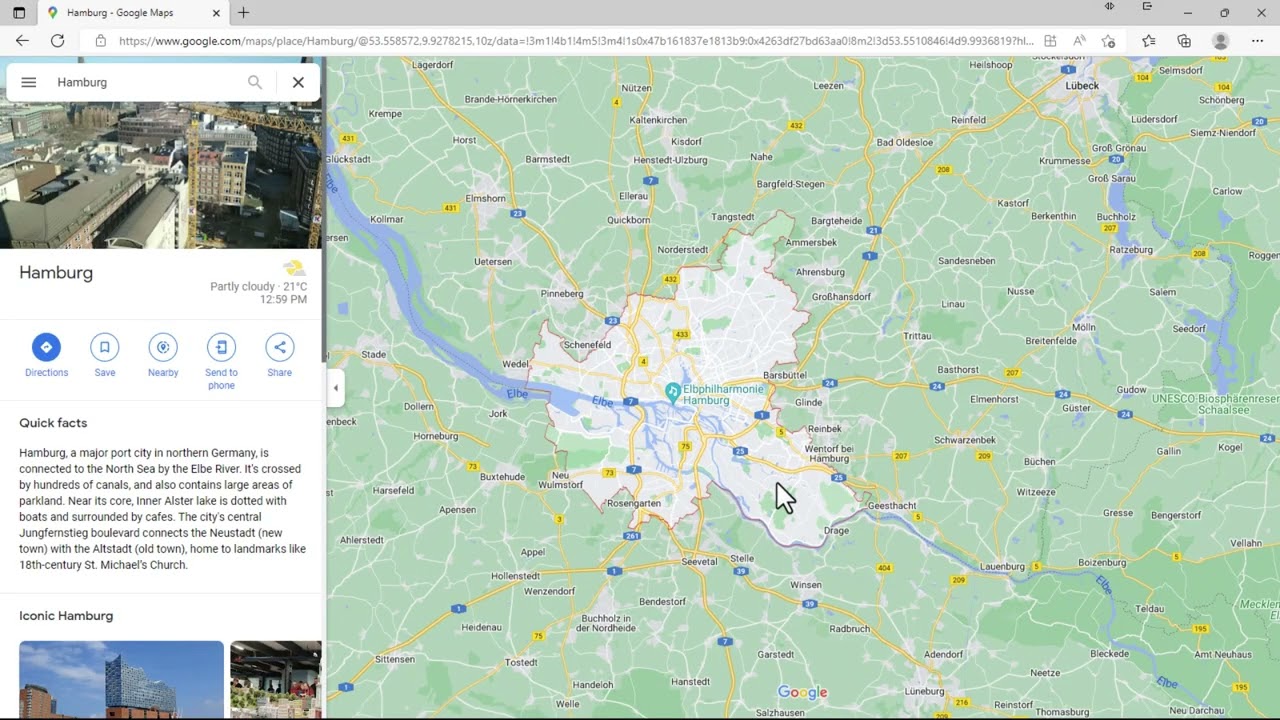Screen dimensions: 1280x720
Task: Select the Ahrensburg town label
Action: [820, 272]
